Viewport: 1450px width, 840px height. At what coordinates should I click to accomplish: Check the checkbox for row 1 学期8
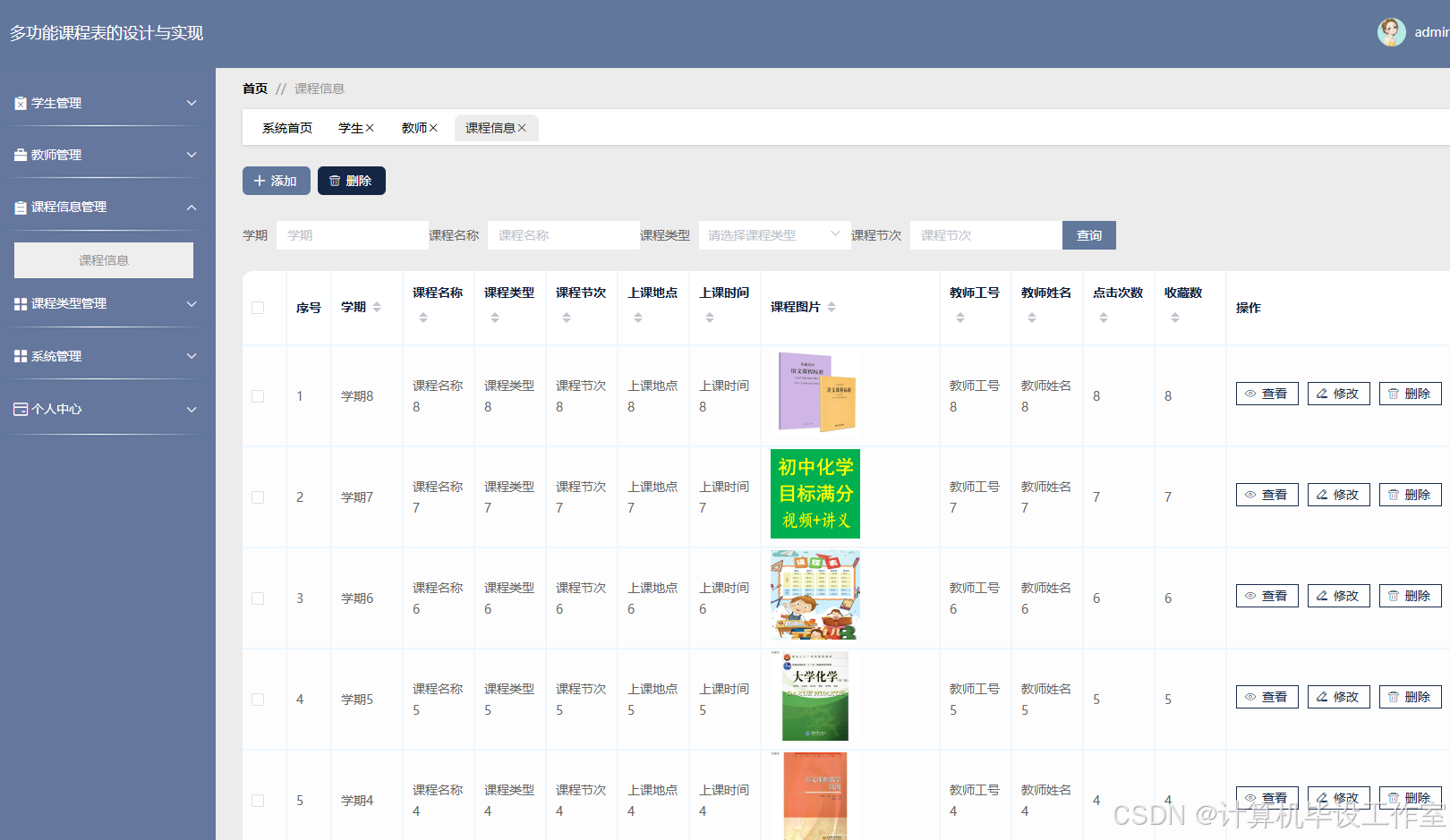coord(259,395)
